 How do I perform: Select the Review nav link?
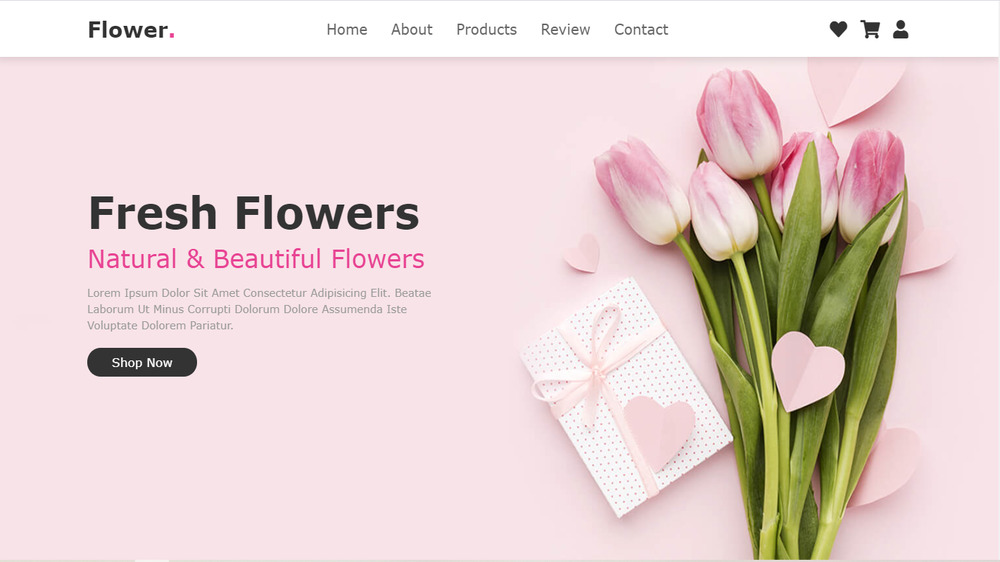click(x=565, y=30)
